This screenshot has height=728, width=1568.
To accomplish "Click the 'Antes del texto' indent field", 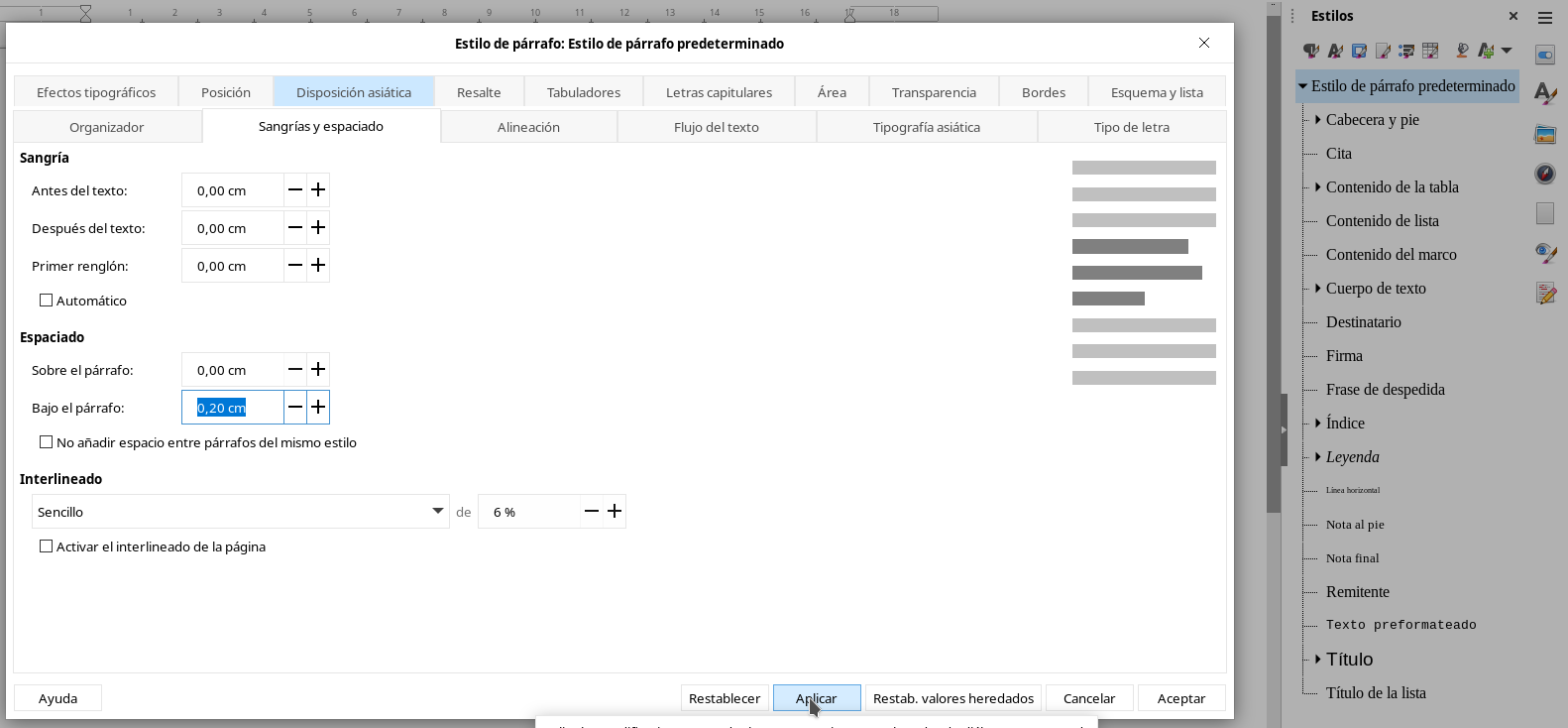I will (x=232, y=190).
